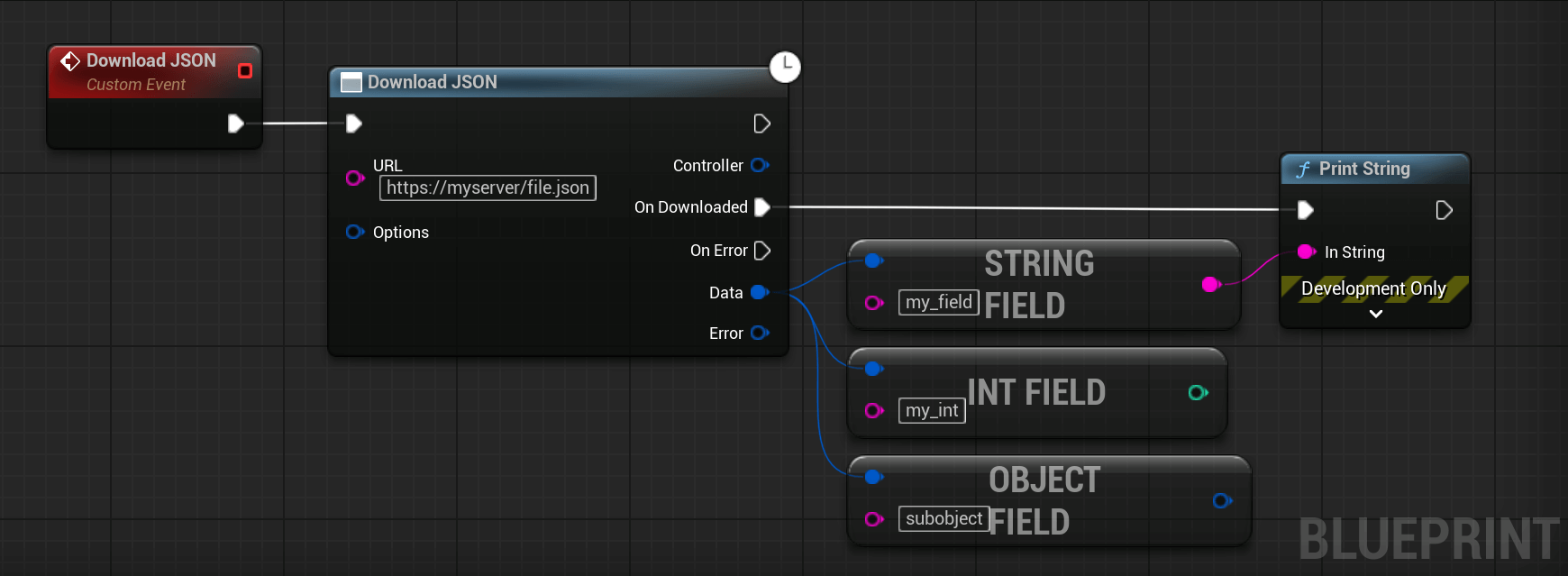Select the Download JSON node title bar
Screen dimensions: 1568x576
[559, 82]
